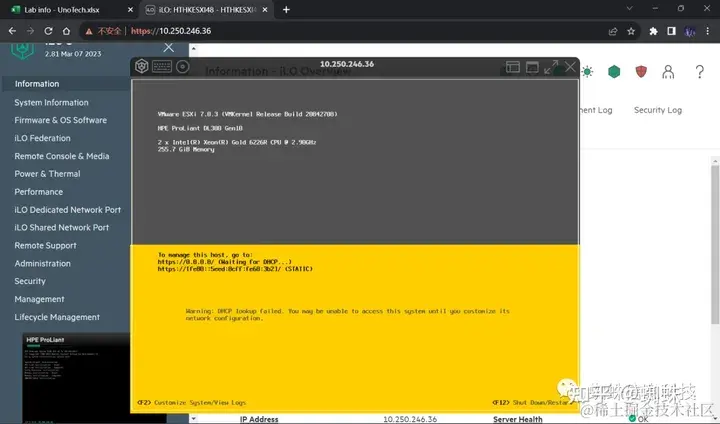Toggle the browser side panel
Image resolution: width=720 pixels, height=424 pixels.
point(671,31)
